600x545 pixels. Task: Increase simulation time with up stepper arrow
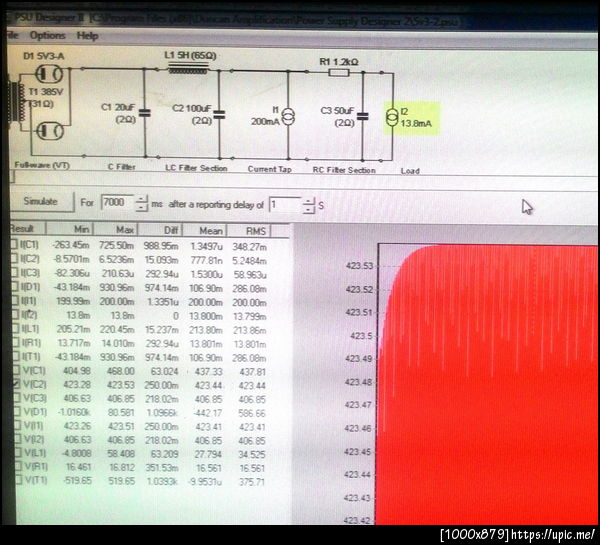[x=142, y=199]
